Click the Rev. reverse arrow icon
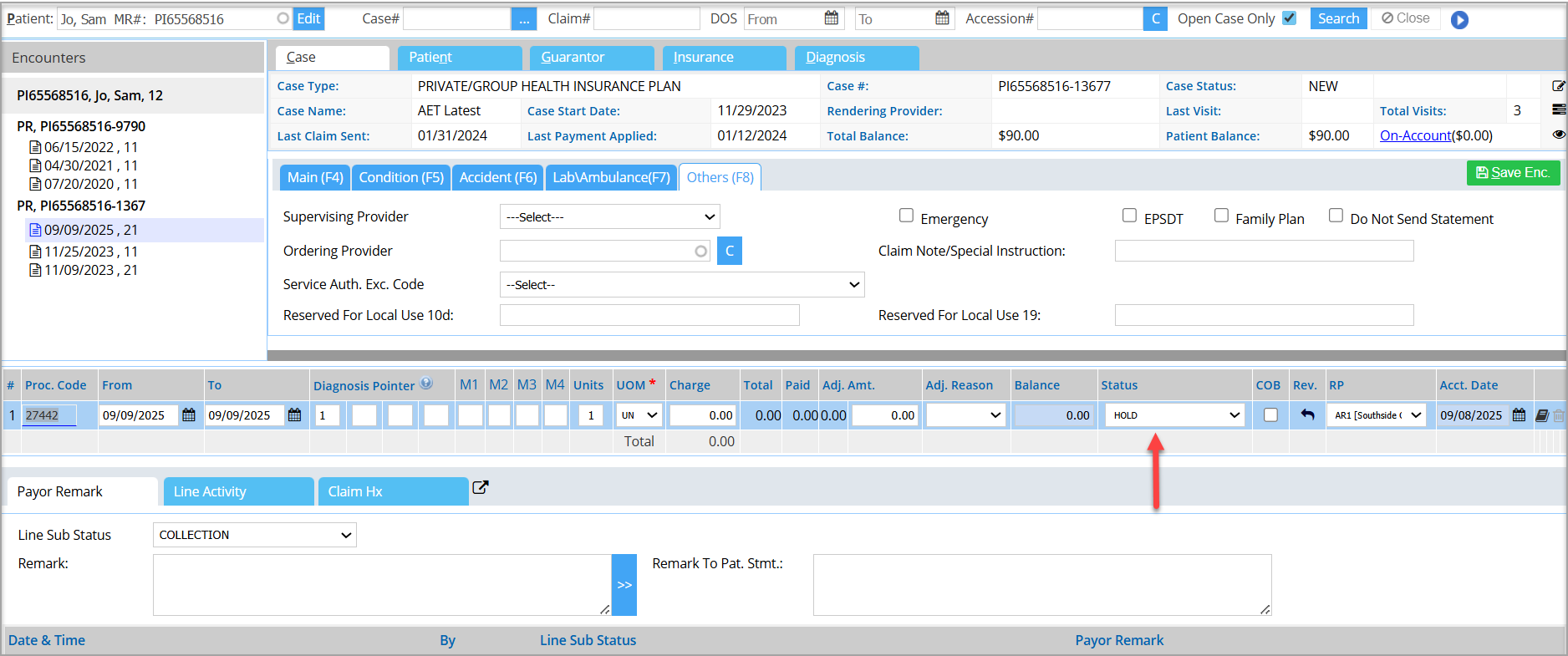 tap(1307, 414)
